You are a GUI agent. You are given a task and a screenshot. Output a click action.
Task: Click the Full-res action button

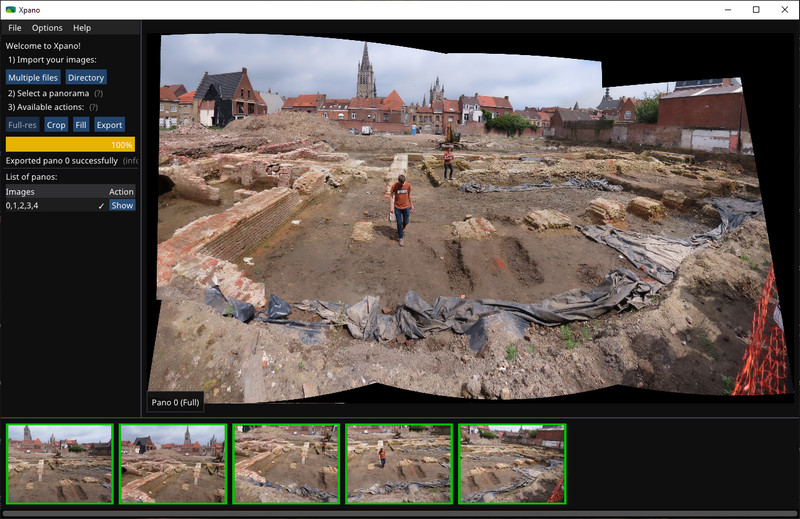click(x=22, y=125)
